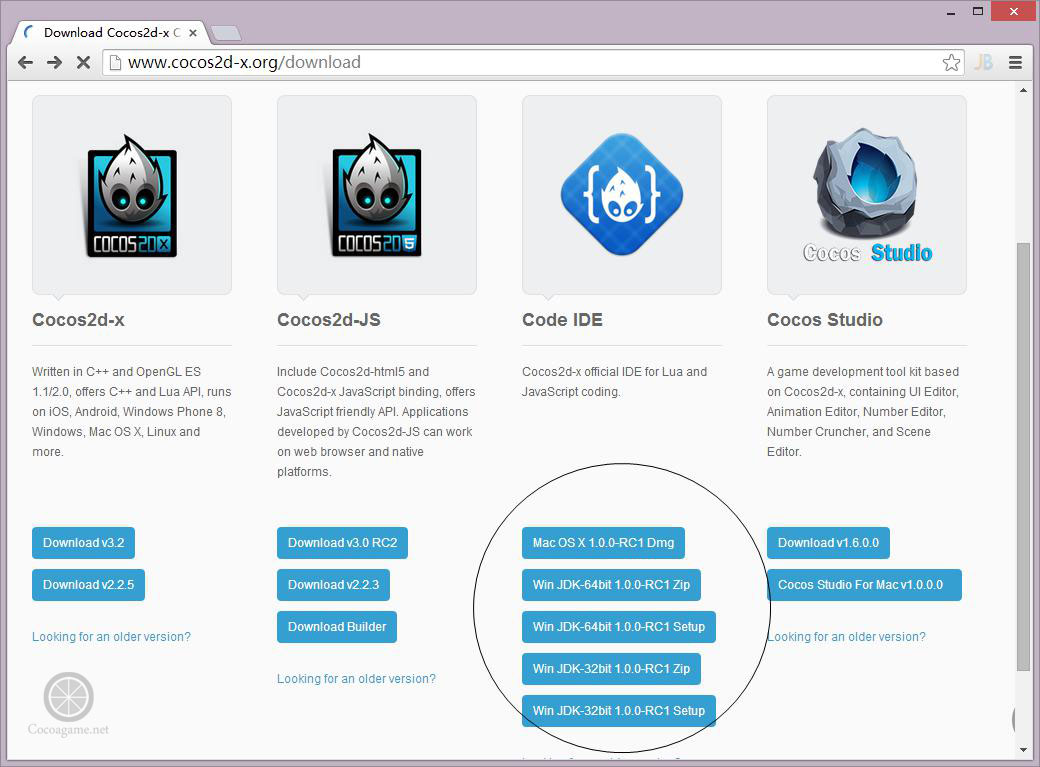Screen dimensions: 1040x767
Task: Open the Chrome hamburger menu
Action: [x=1015, y=62]
